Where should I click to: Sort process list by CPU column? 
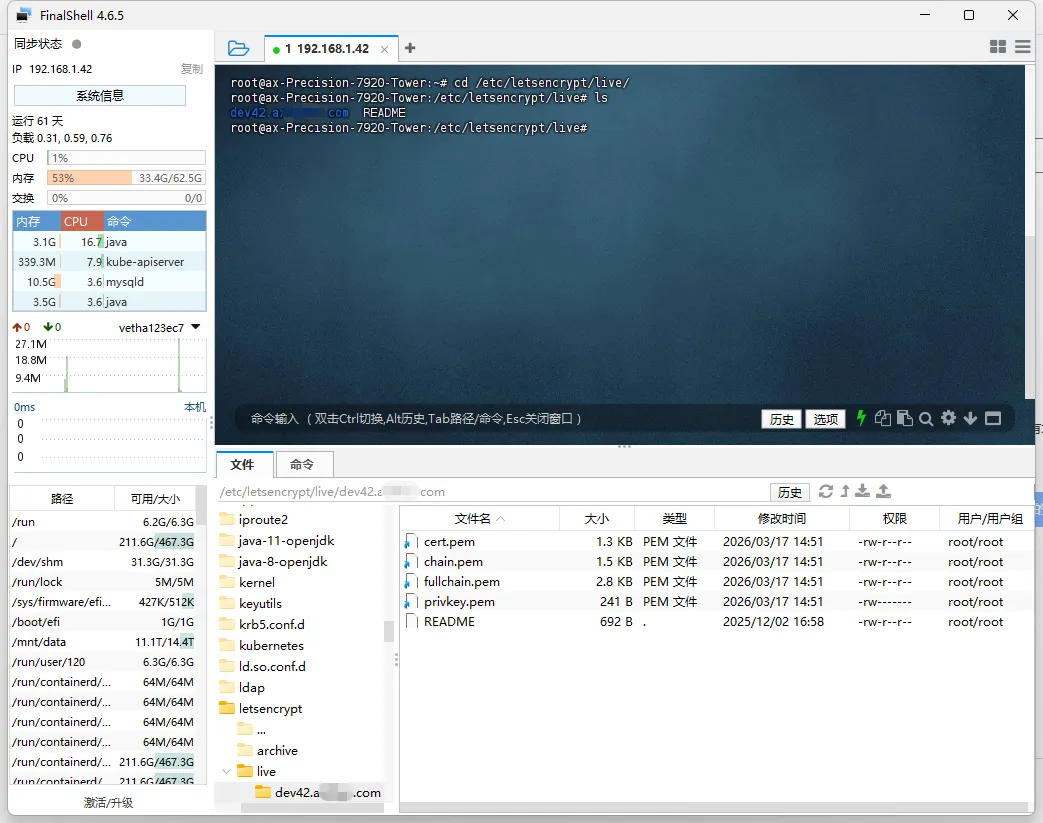pyautogui.click(x=82, y=221)
